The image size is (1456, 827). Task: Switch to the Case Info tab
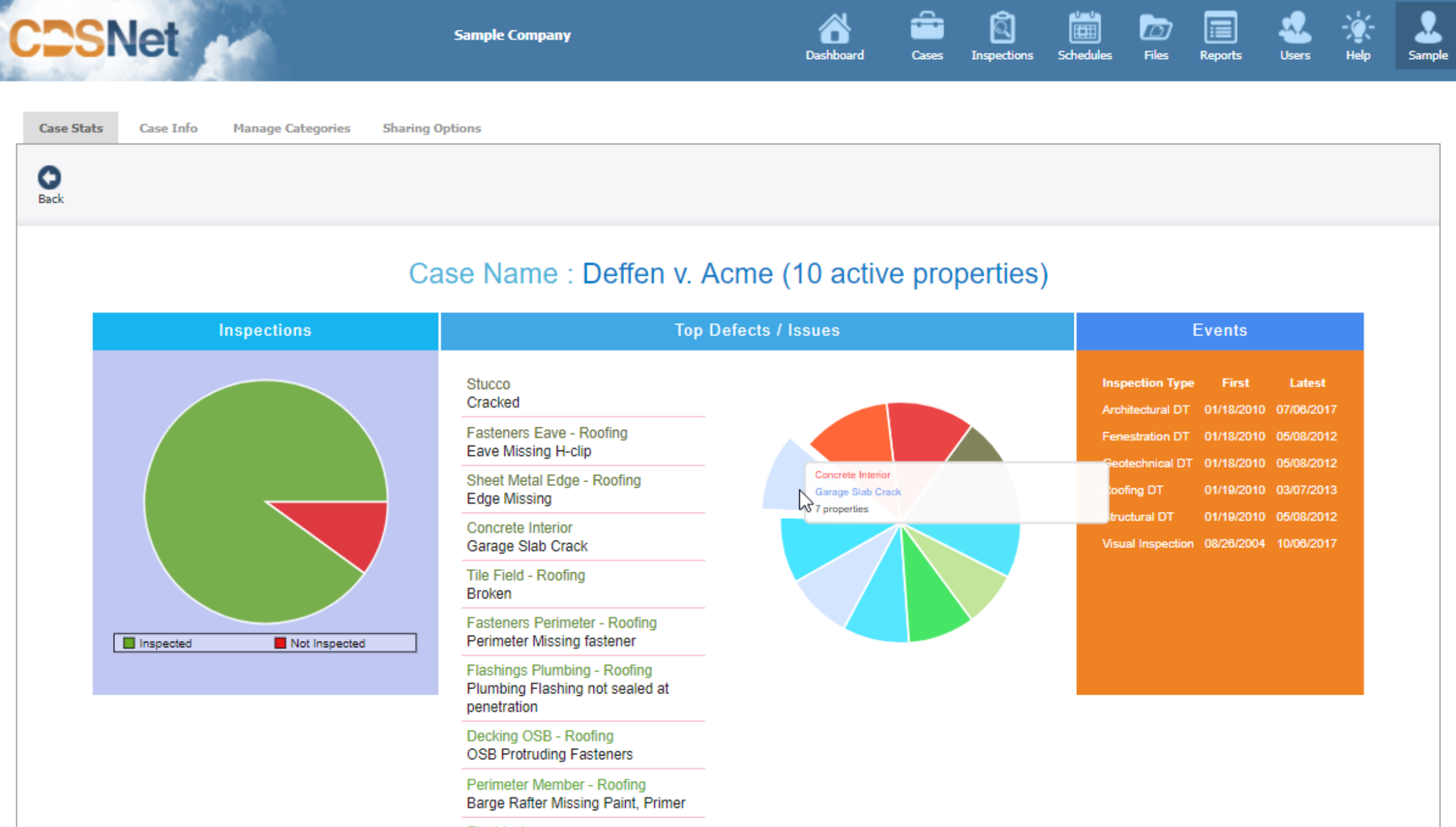tap(168, 128)
